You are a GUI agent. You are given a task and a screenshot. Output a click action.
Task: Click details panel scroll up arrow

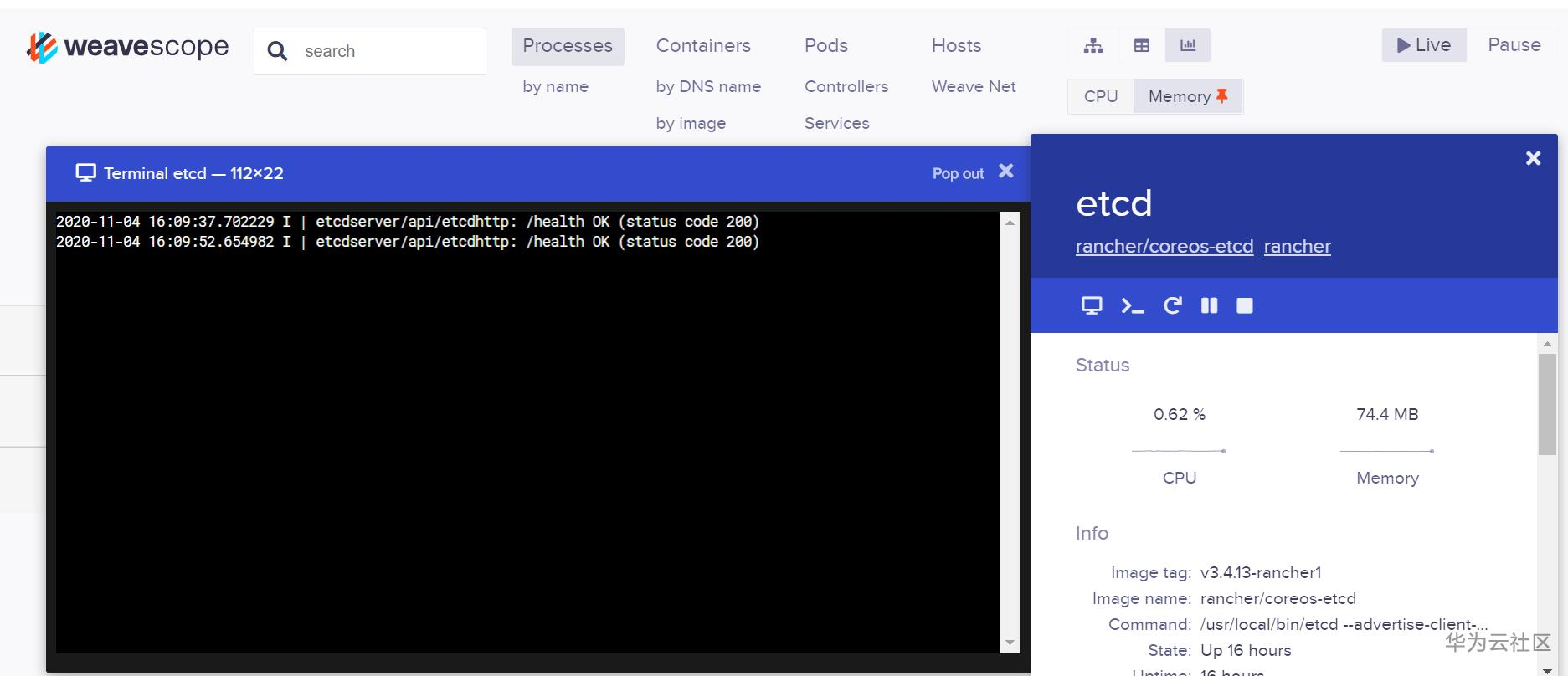click(1547, 344)
